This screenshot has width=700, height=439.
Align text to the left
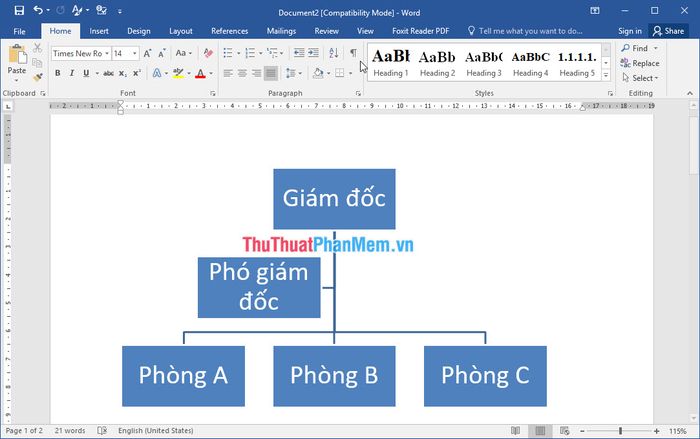coord(228,73)
